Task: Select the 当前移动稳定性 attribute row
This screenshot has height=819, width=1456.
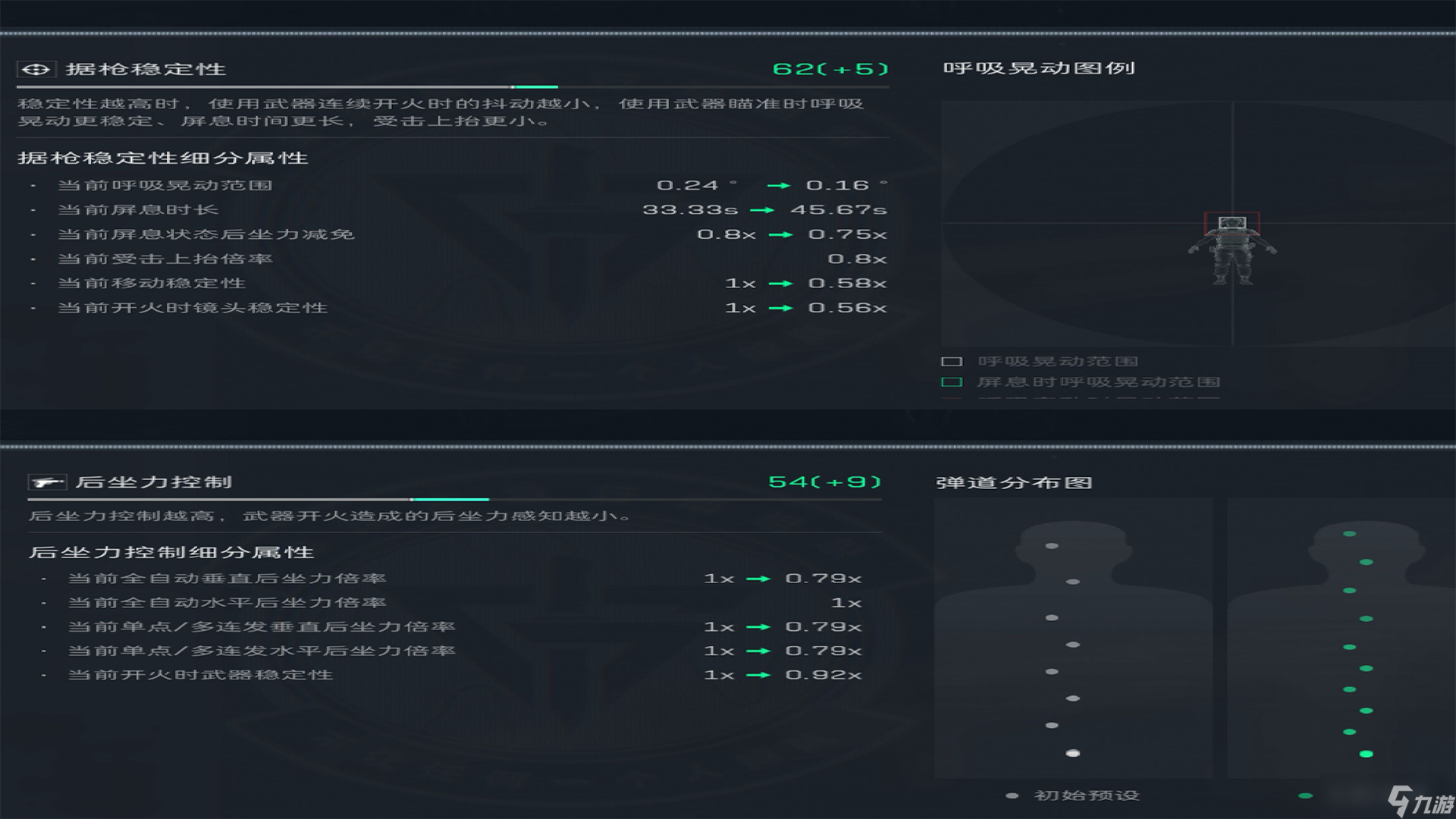Action: pos(152,284)
